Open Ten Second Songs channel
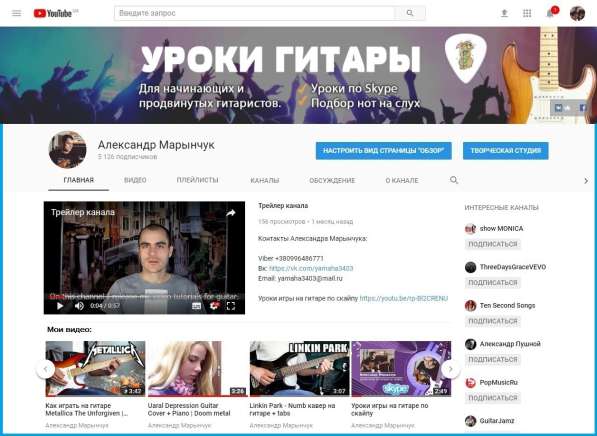The height and width of the screenshot is (436, 597). [508, 305]
